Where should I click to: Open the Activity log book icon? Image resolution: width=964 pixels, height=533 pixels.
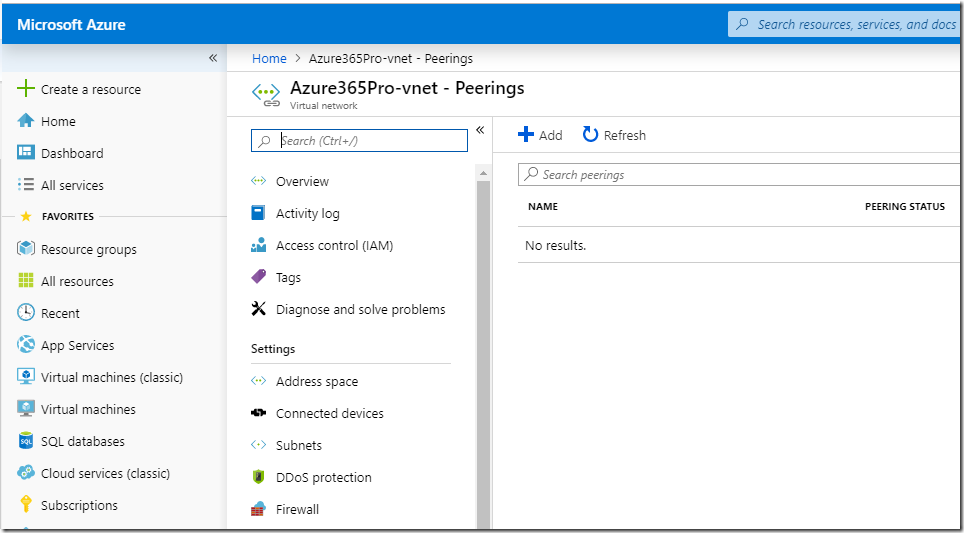[259, 213]
